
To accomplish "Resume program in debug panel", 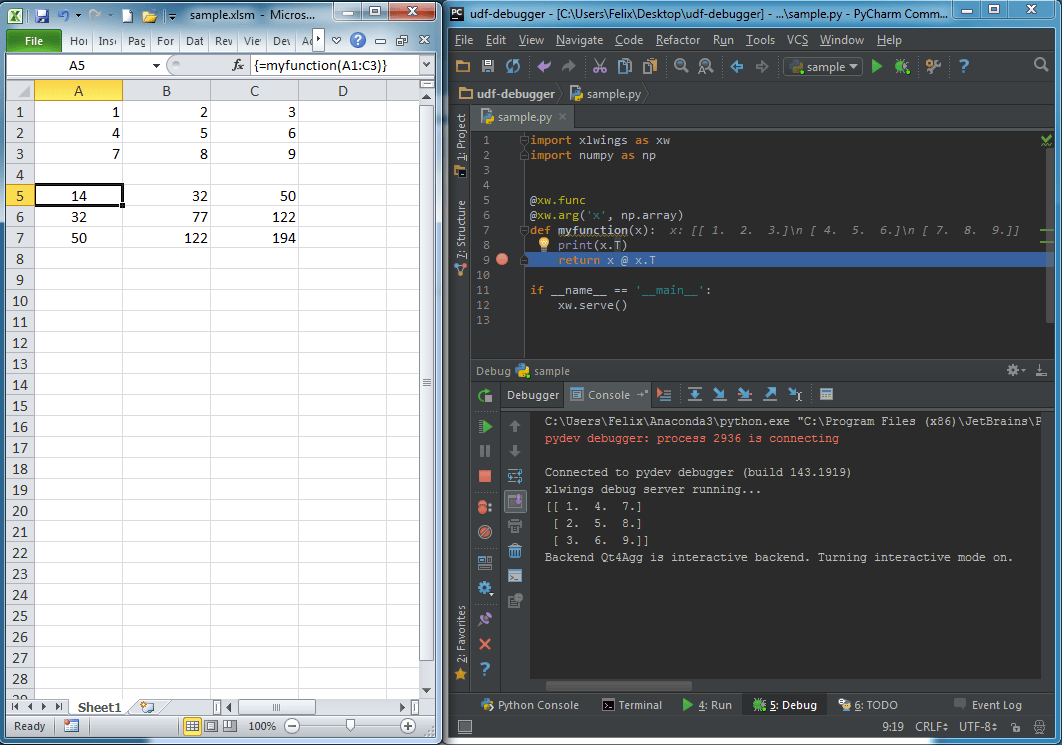I will pos(485,427).
